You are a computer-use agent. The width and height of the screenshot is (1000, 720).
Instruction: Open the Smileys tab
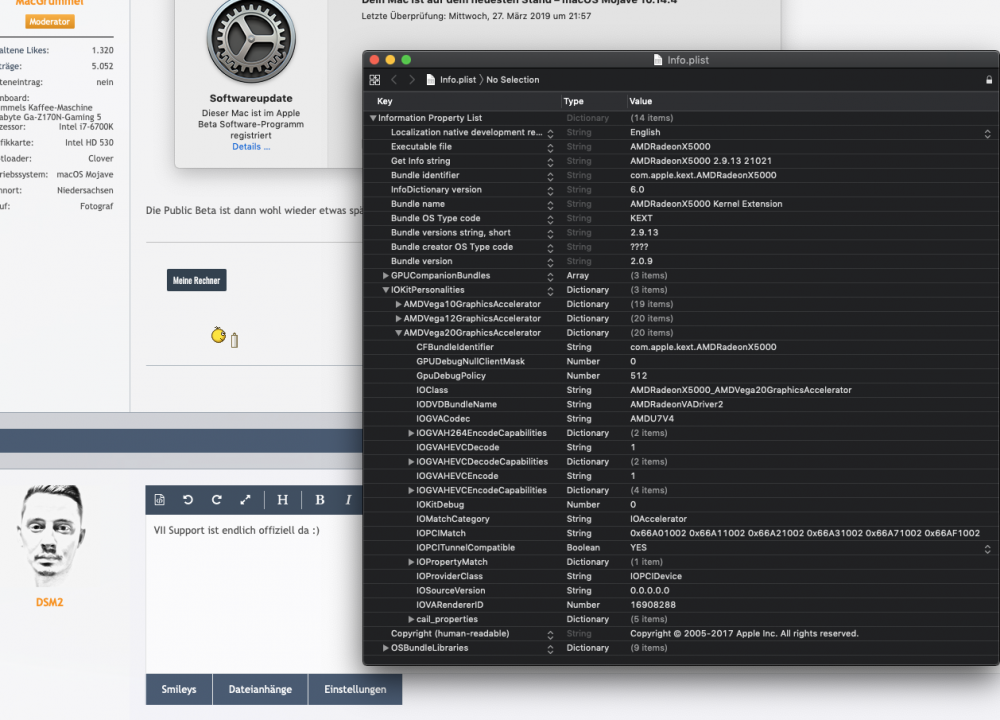click(179, 689)
